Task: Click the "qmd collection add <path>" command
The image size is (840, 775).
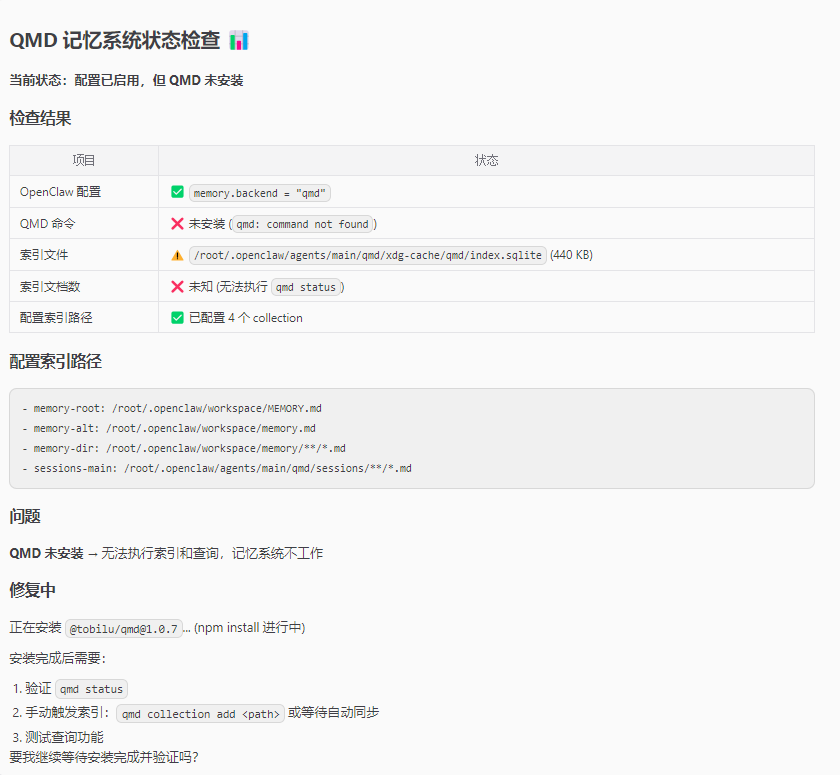Action: 200,714
